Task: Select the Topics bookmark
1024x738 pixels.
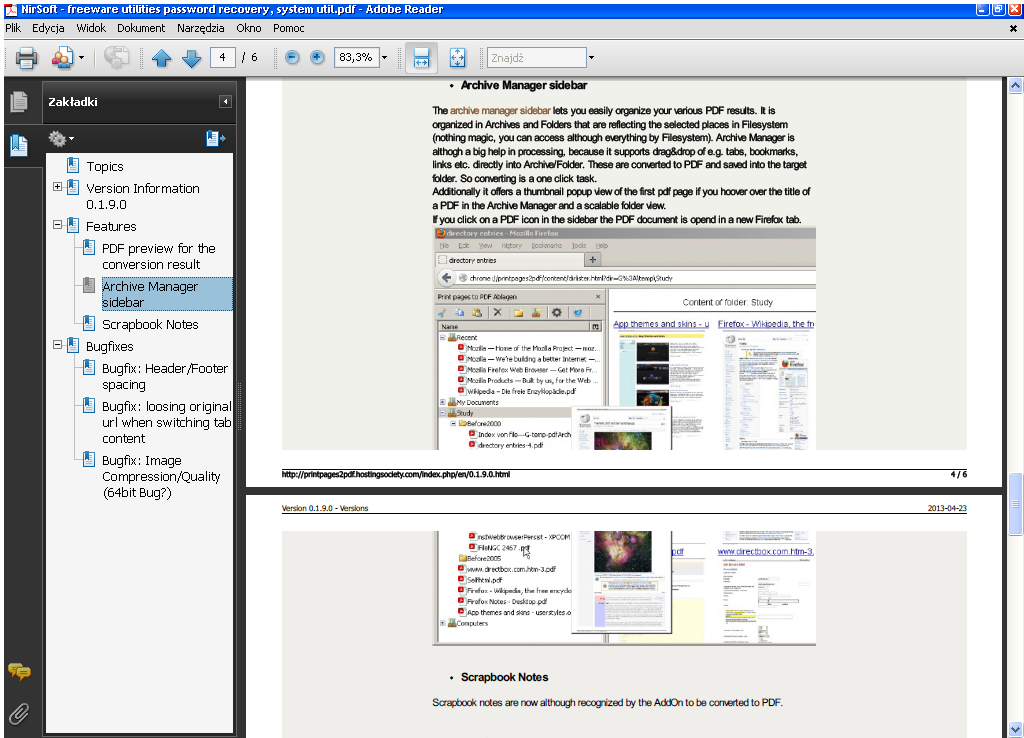Action: pyautogui.click(x=105, y=167)
